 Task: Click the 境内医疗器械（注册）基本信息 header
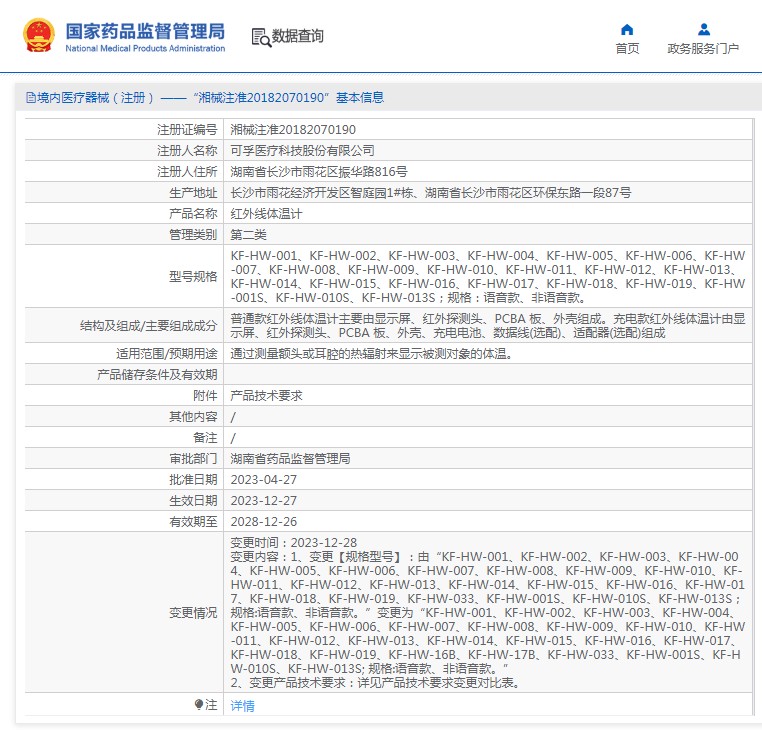click(x=205, y=98)
